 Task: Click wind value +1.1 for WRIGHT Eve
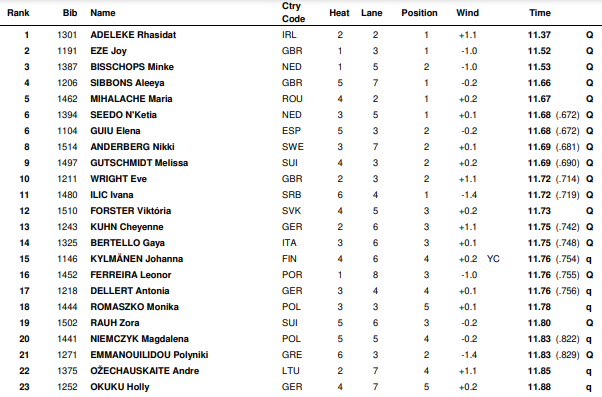click(x=467, y=179)
